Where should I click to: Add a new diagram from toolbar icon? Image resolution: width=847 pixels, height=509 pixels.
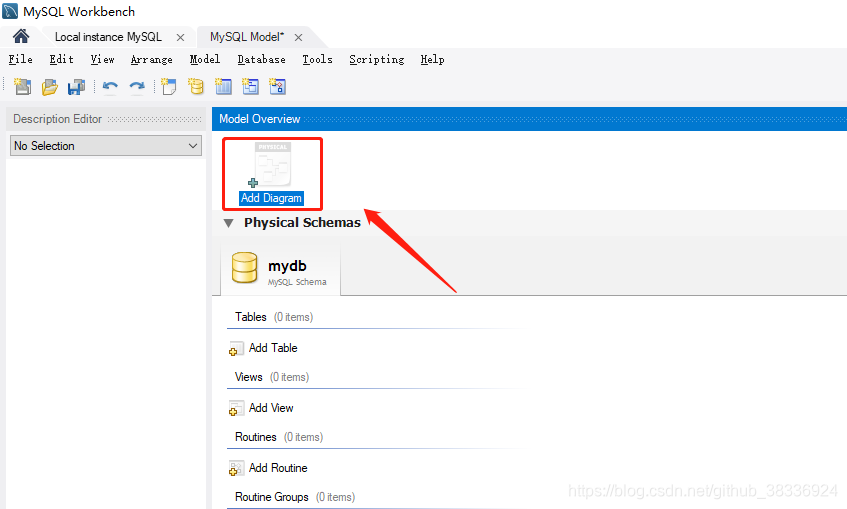(169, 86)
